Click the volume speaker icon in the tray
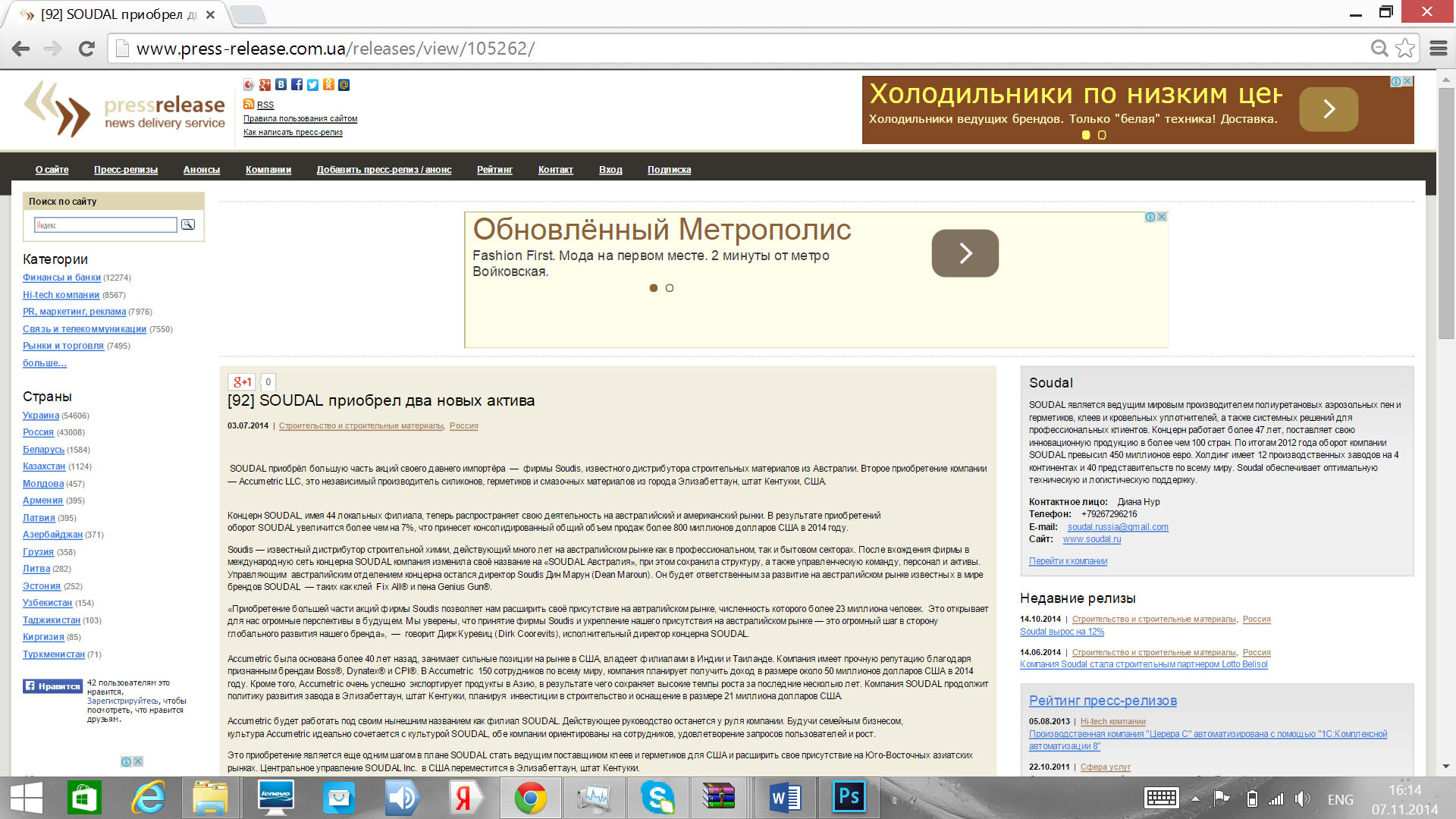The height and width of the screenshot is (819, 1456). tap(1303, 799)
